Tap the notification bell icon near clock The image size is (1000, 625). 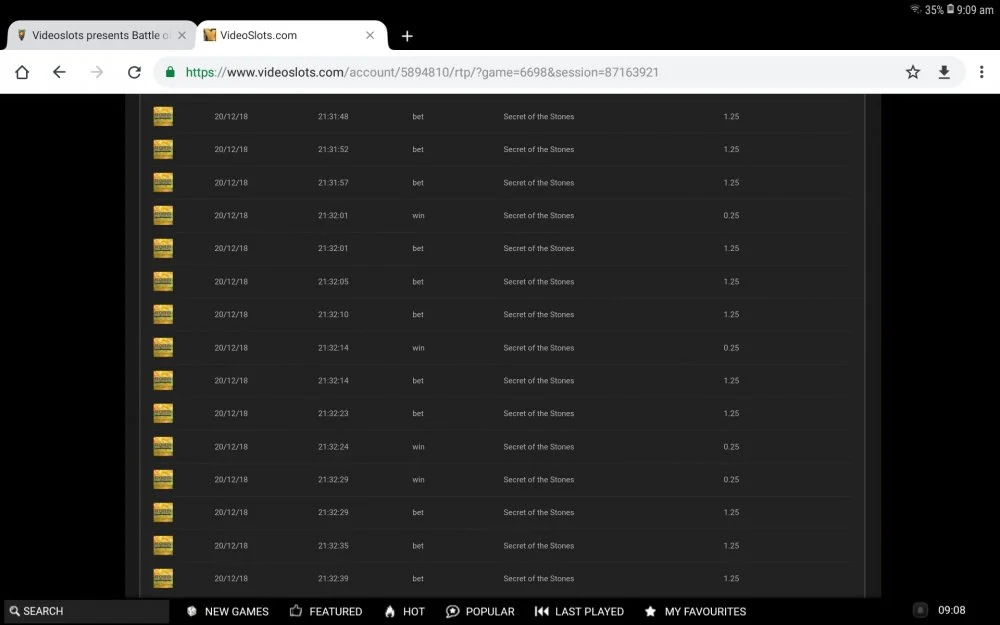point(920,610)
